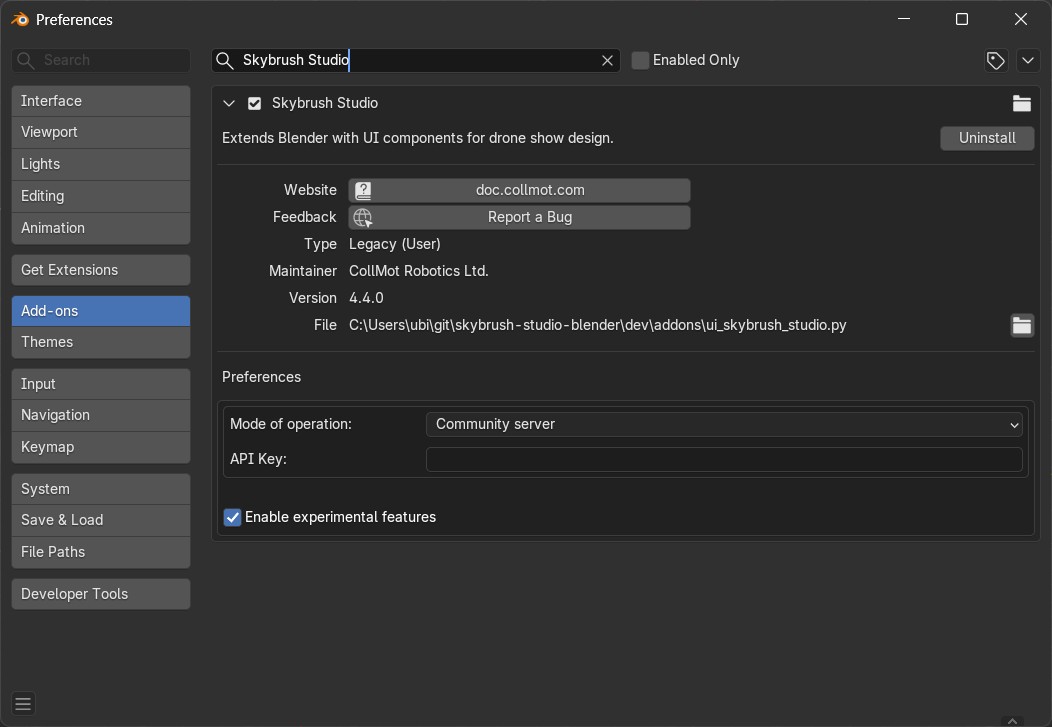
Task: Minimize the Preferences window
Action: [x=904, y=19]
